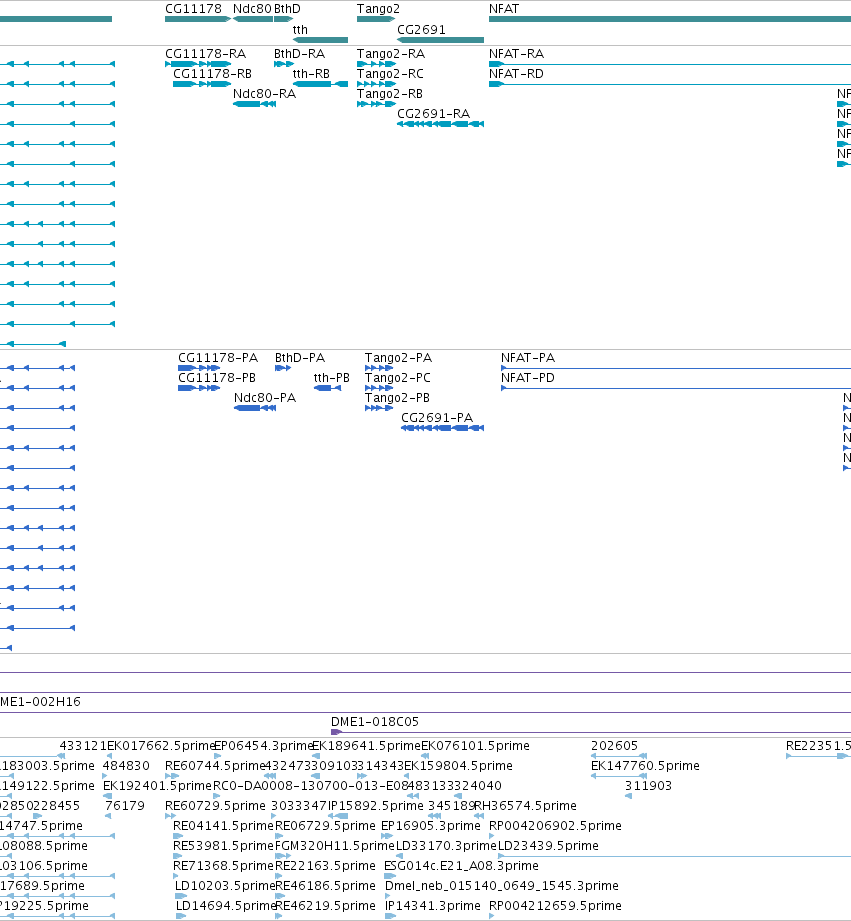Open the BthD gene label

click(287, 9)
